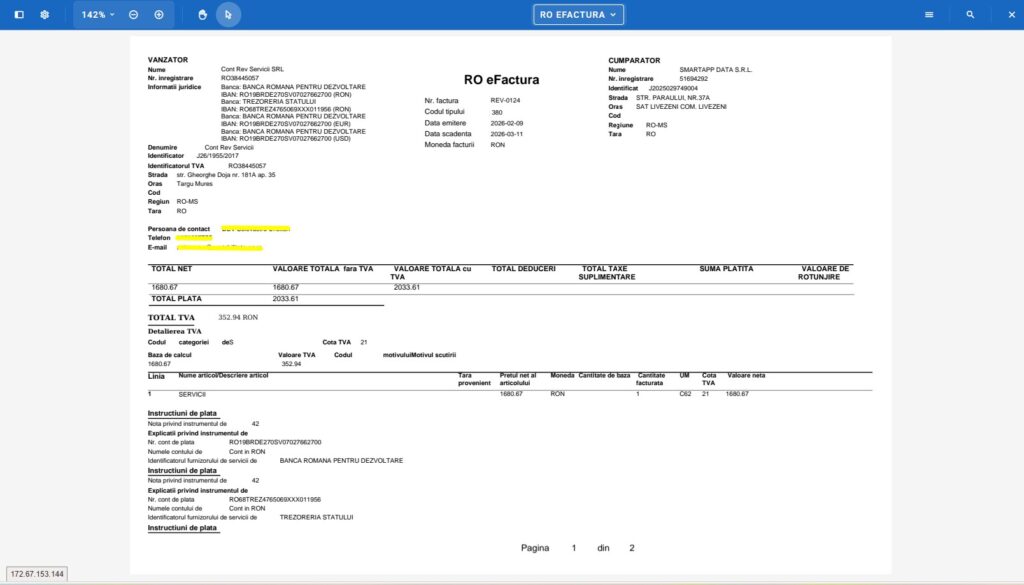Viewport: 1024px width, 585px height.
Task: Zoom in with the plus icon
Action: point(159,15)
